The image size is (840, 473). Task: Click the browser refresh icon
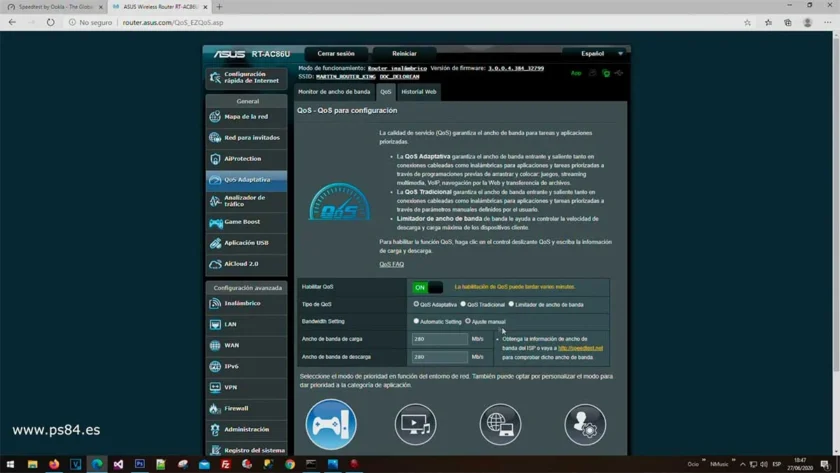50,22
